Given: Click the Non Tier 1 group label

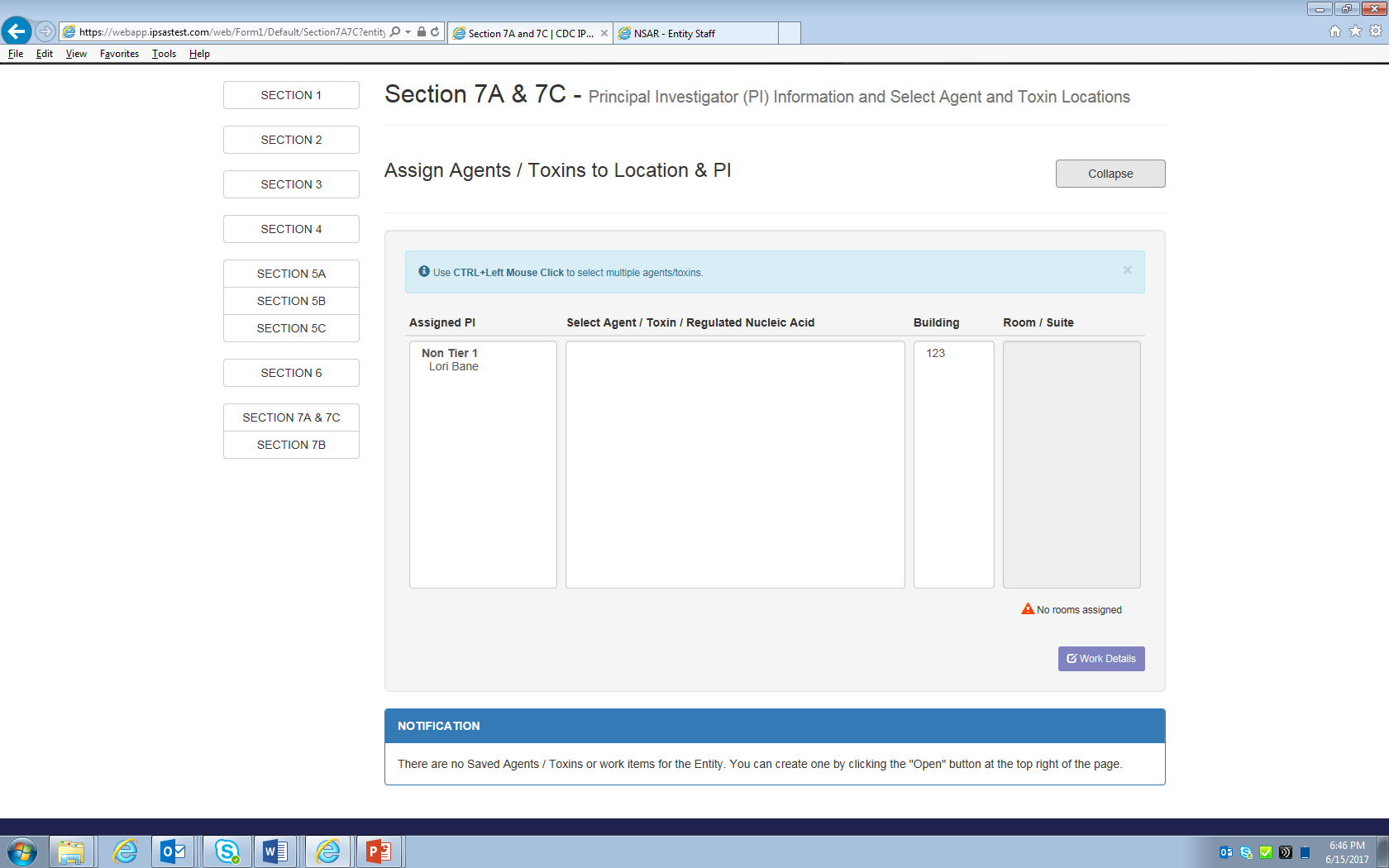Looking at the screenshot, I should 450,353.
